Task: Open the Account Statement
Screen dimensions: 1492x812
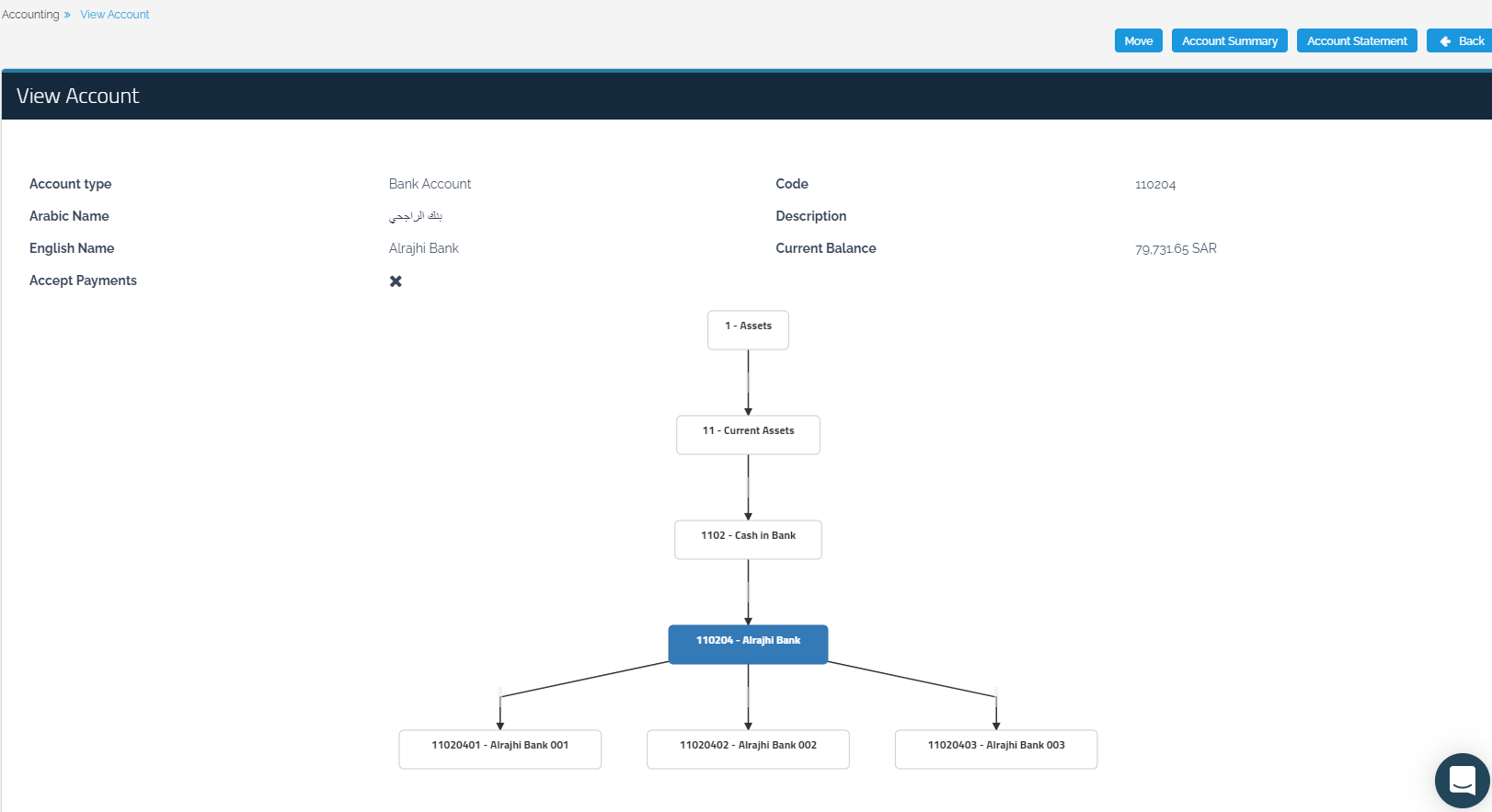Action: click(1356, 41)
